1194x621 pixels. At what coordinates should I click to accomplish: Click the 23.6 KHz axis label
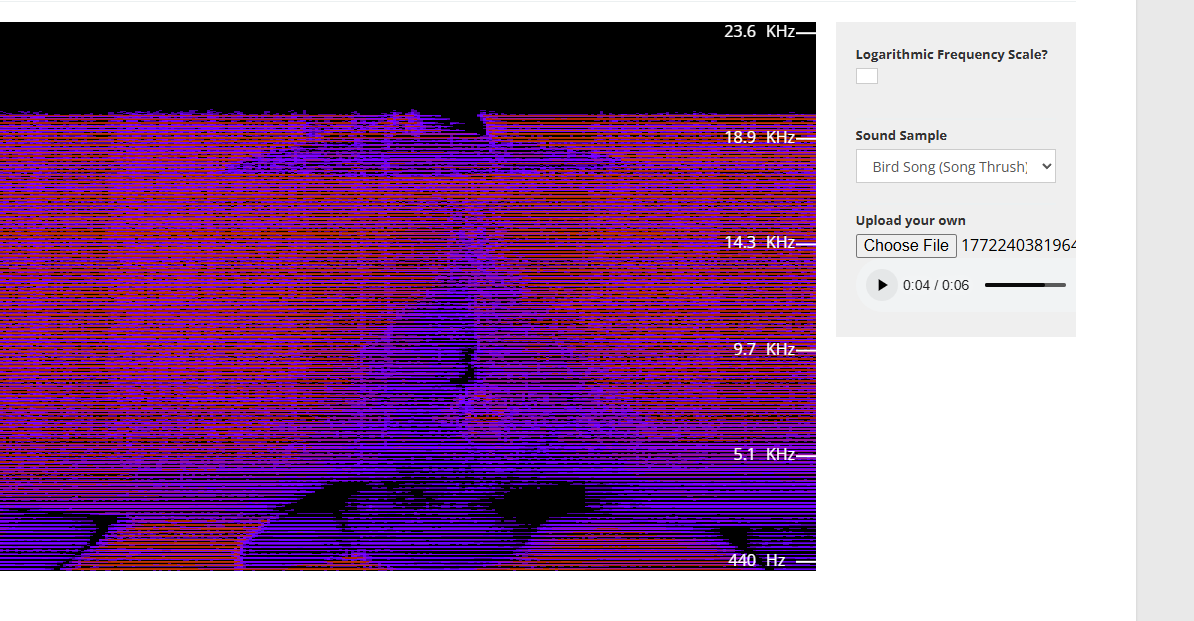coord(759,32)
